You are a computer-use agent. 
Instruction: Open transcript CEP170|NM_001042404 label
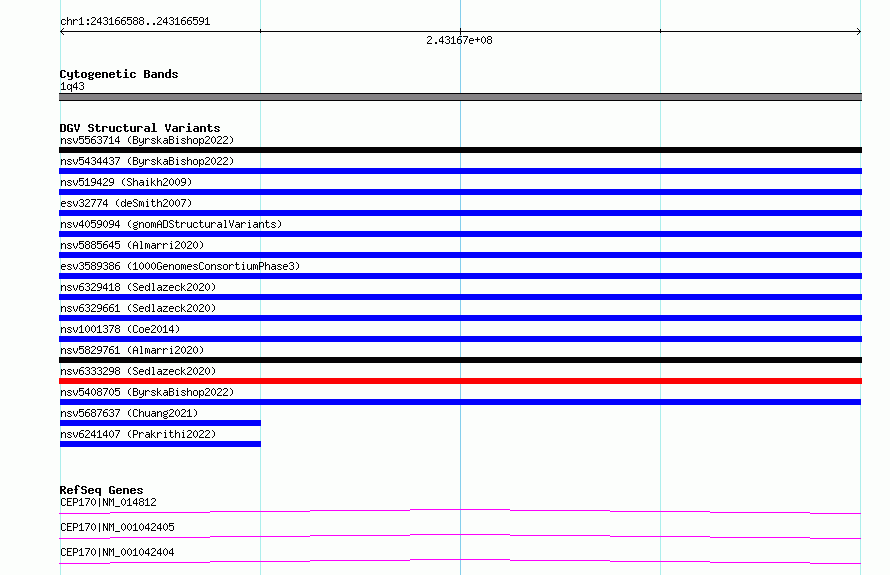click(117, 552)
